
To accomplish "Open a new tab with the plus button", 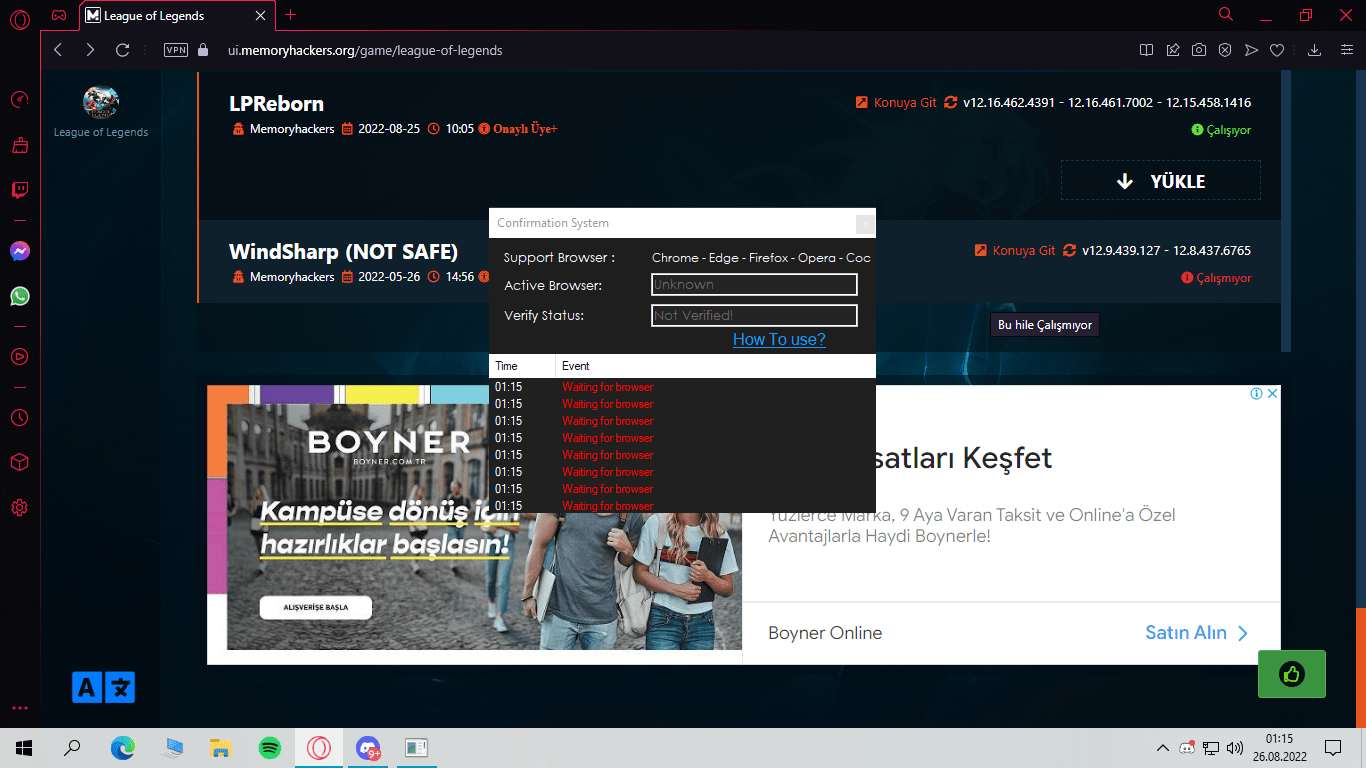I will pyautogui.click(x=291, y=15).
